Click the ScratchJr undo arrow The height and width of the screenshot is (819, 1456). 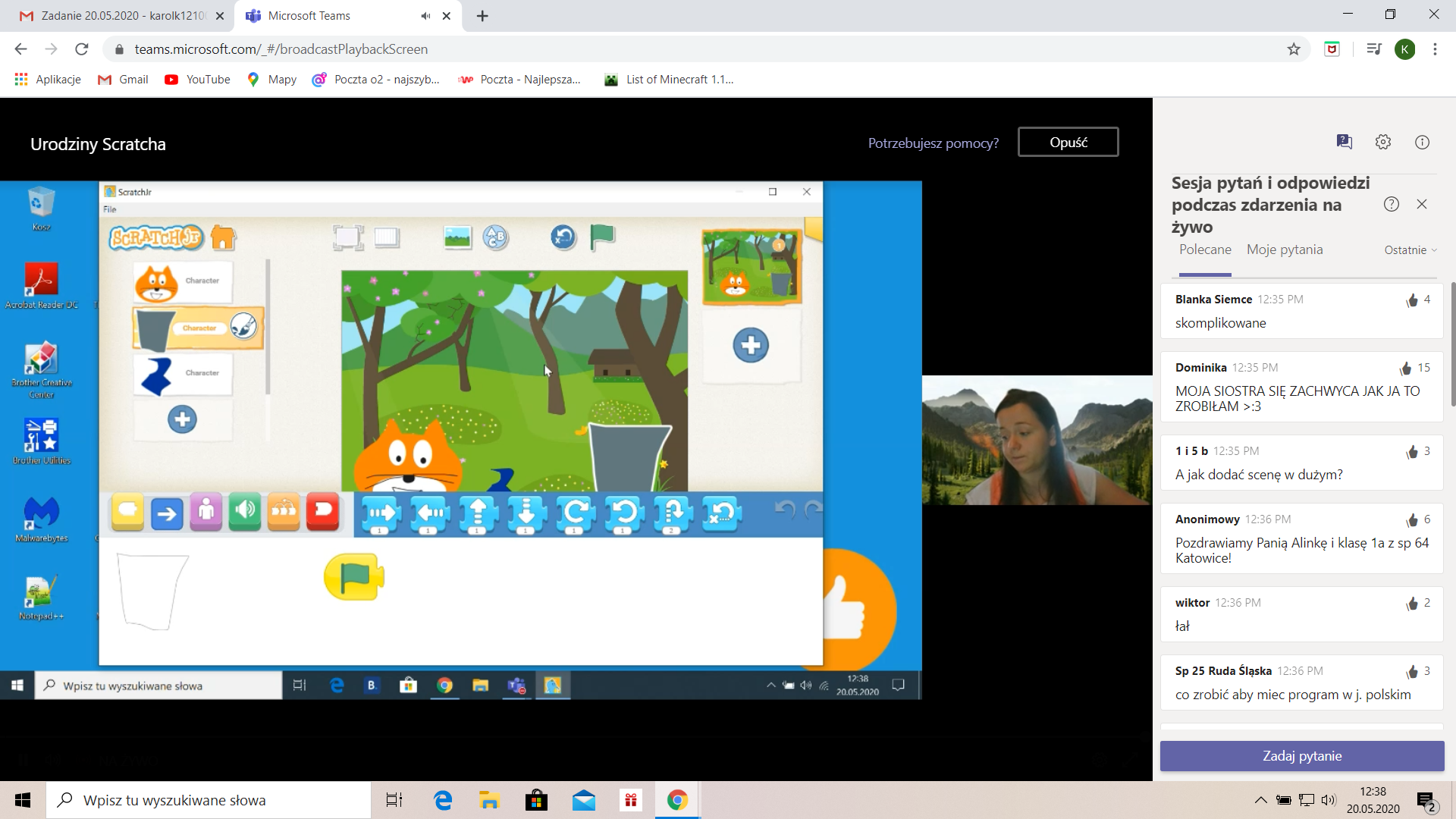point(785,510)
